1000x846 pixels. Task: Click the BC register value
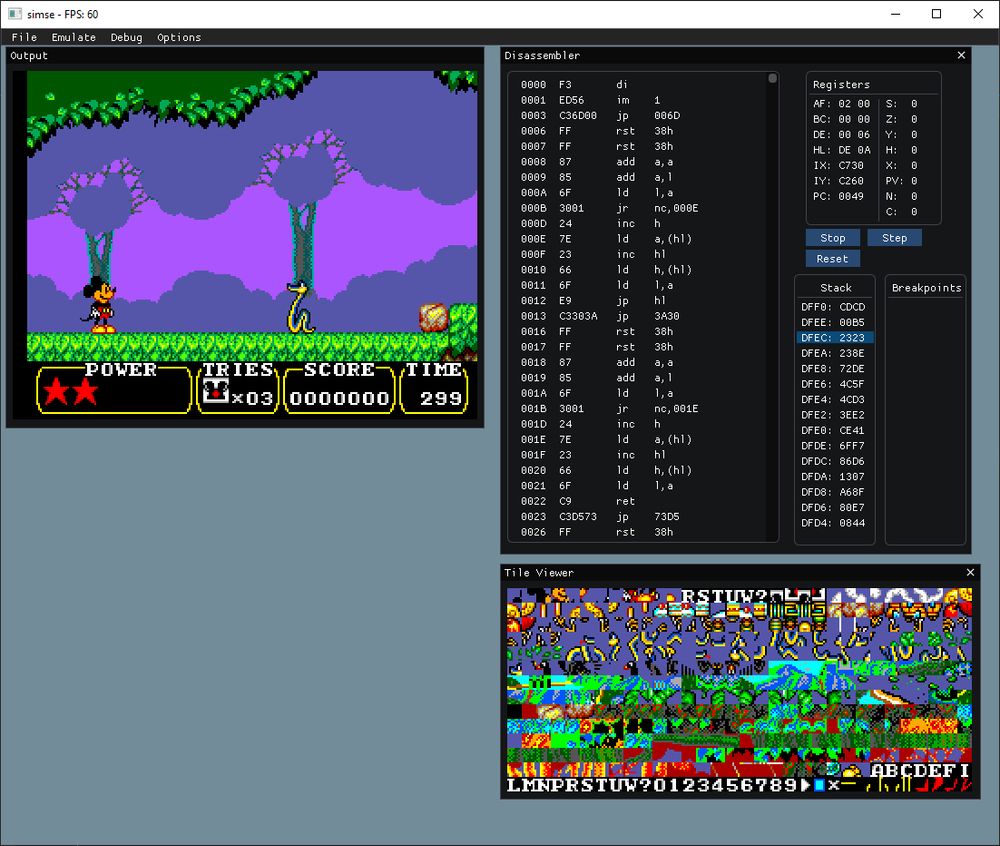pyautogui.click(x=854, y=119)
